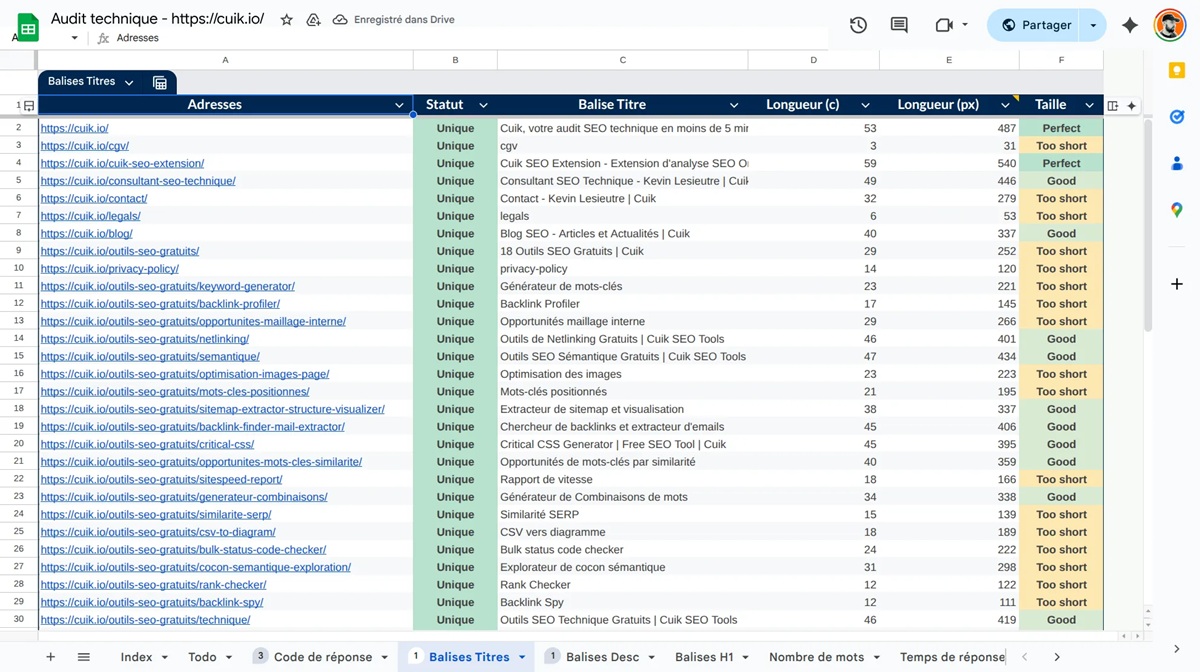Screen dimensions: 1200x672
Task: Select the cell reading Backlink Spy
Action: click(622, 603)
